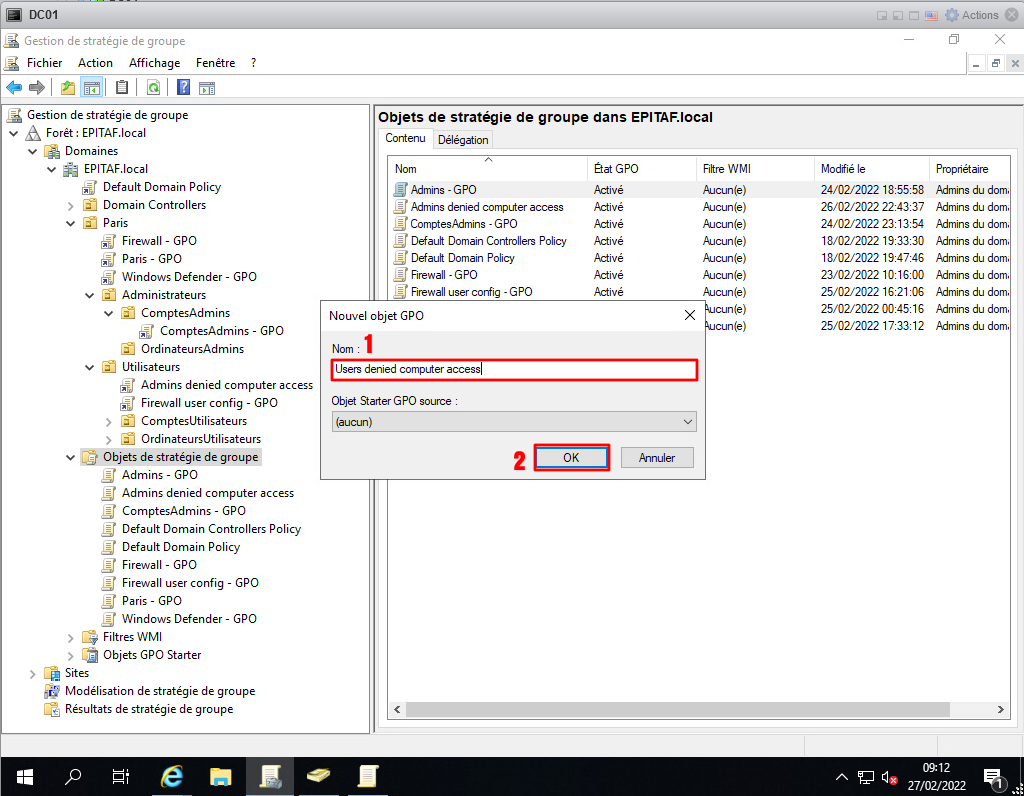Screen dimensions: 1024x796
Task: Open the Objet Starter GPO source dropdown
Action: (x=514, y=422)
